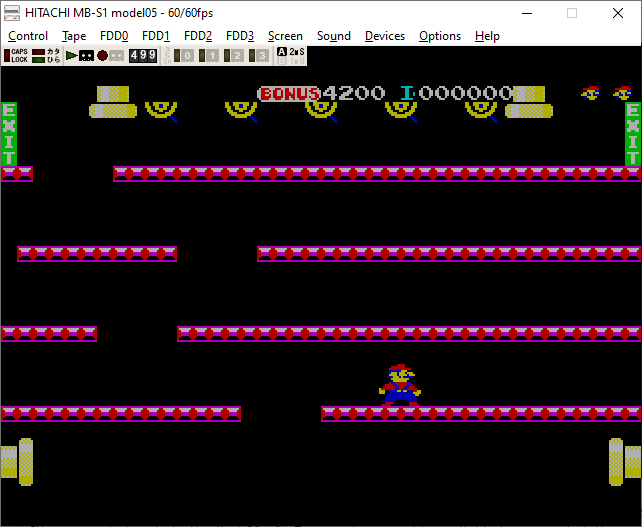This screenshot has height=527, width=642.
Task: Close the HITACHI MB-S1 emulator window
Action: coord(618,13)
